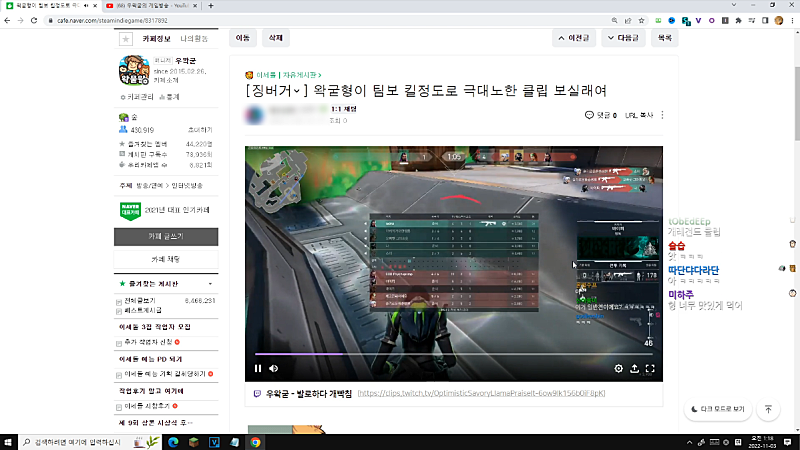800x450 pixels.
Task: Open the clips.twitch.tv clip link
Action: [x=481, y=393]
